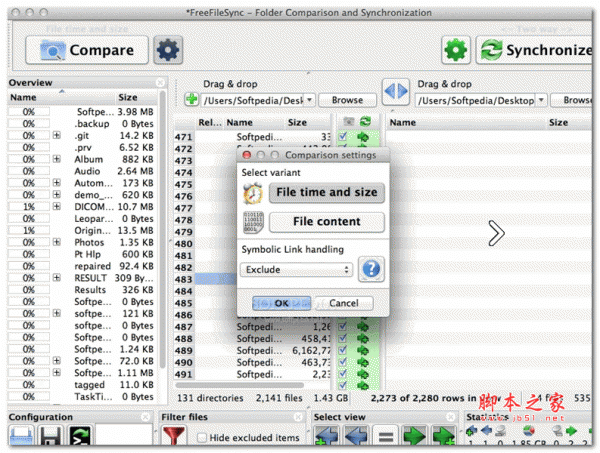Load configuration with the open folder icon
The image size is (600, 453).
(21, 436)
